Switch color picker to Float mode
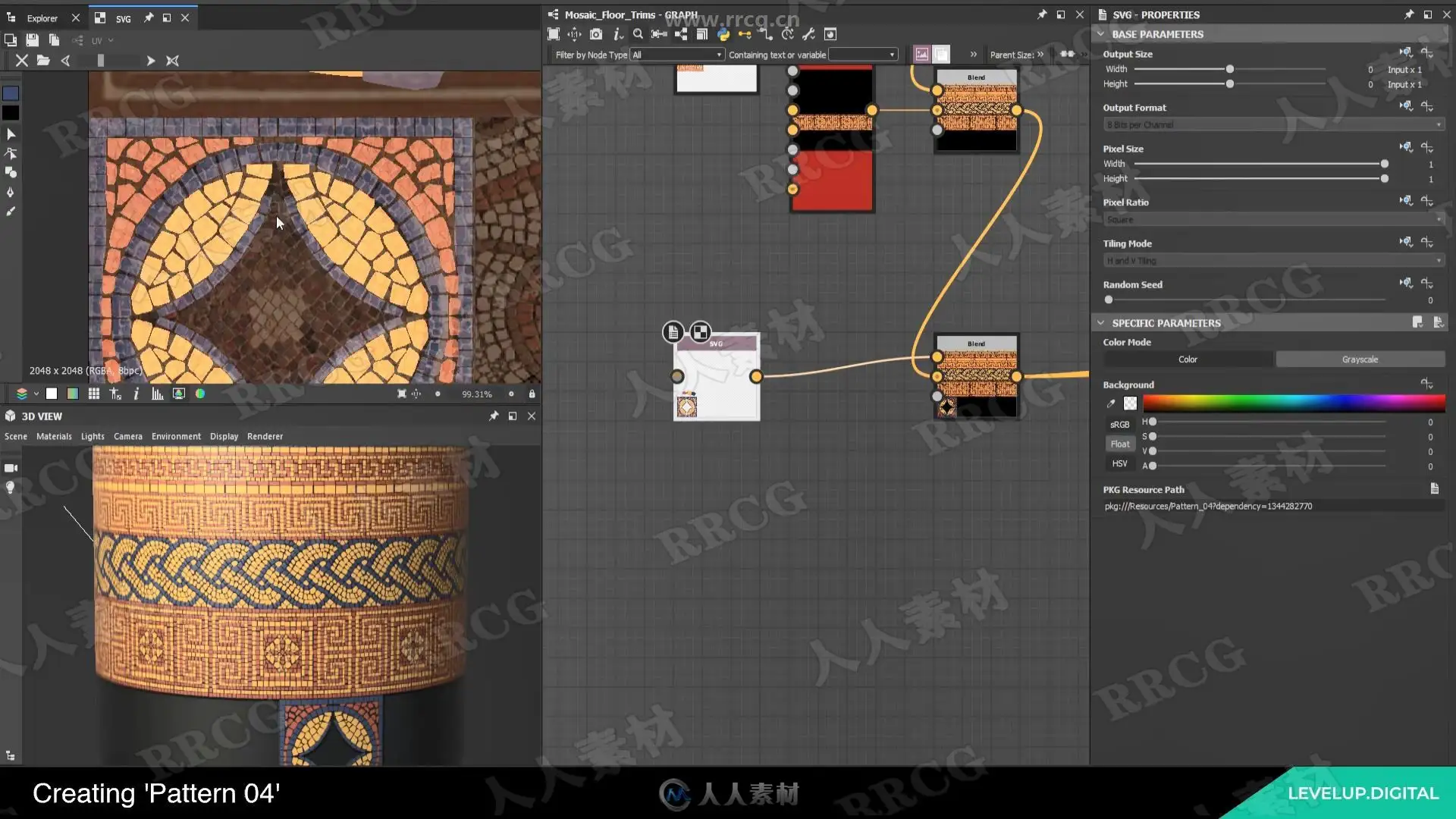Image resolution: width=1456 pixels, height=819 pixels. 1119,444
